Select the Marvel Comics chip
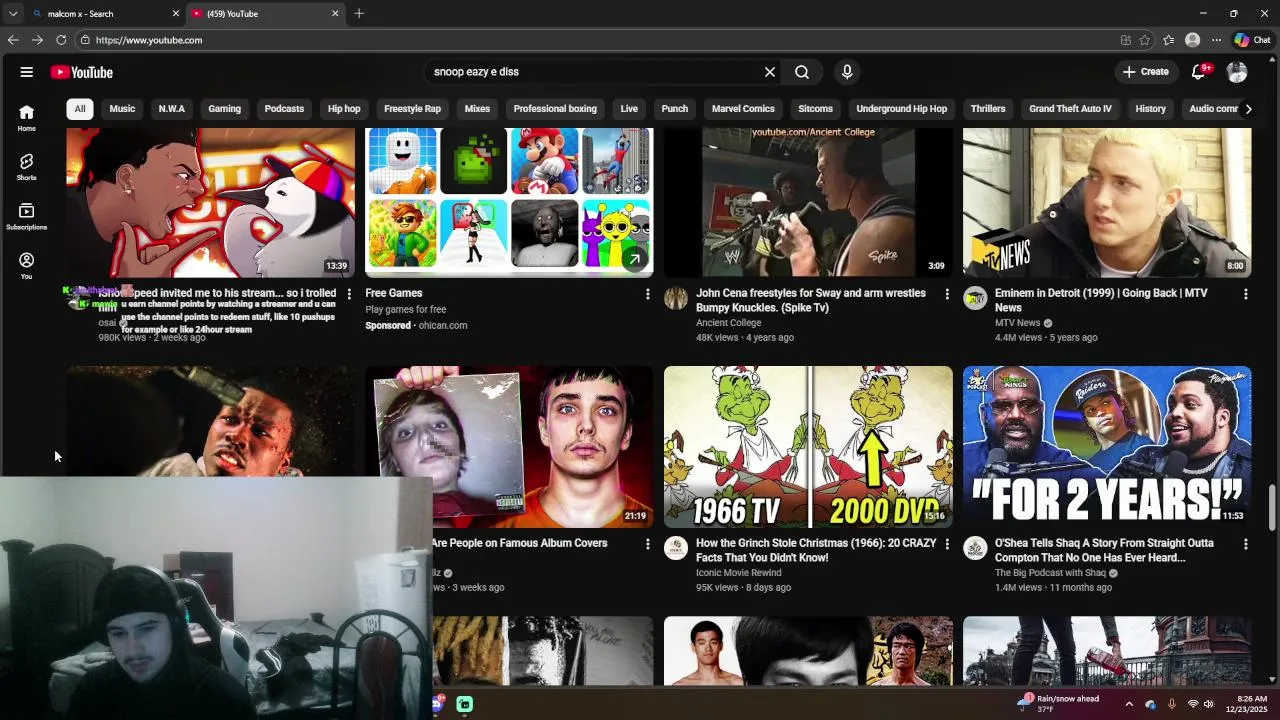Screen dimensions: 1280x720 pyautogui.click(x=743, y=109)
